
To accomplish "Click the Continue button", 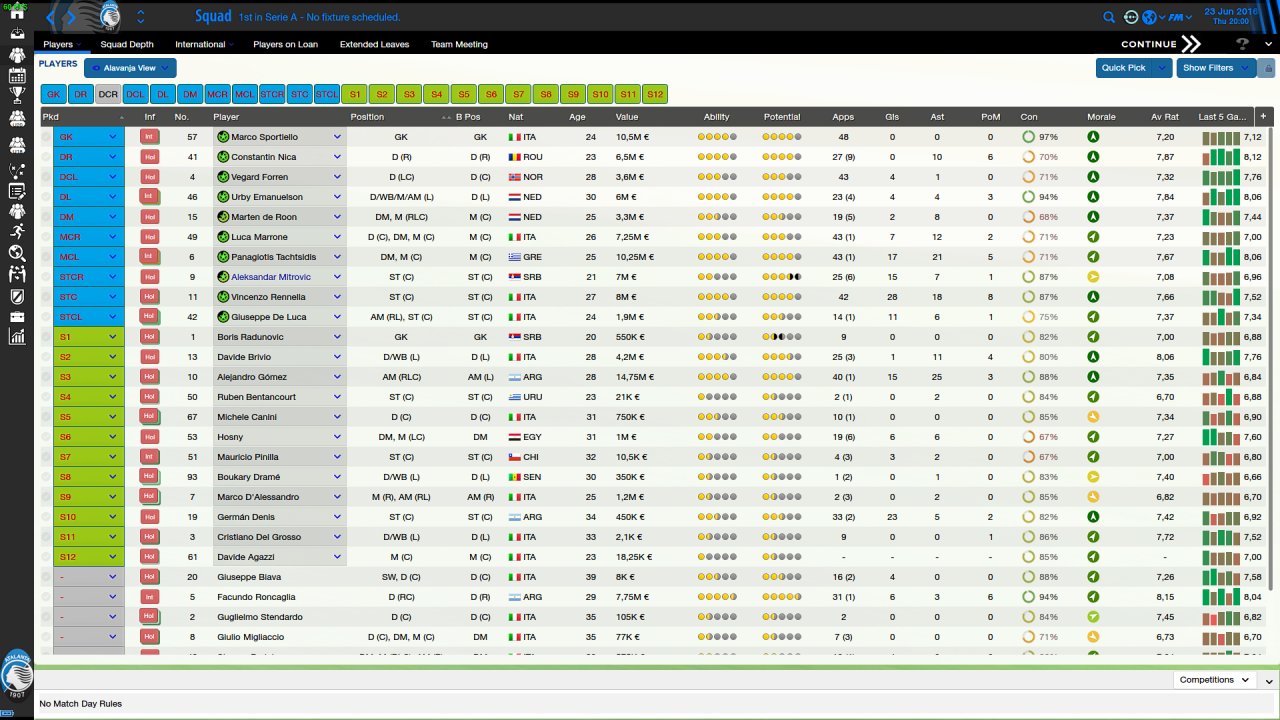I will [x=1160, y=44].
